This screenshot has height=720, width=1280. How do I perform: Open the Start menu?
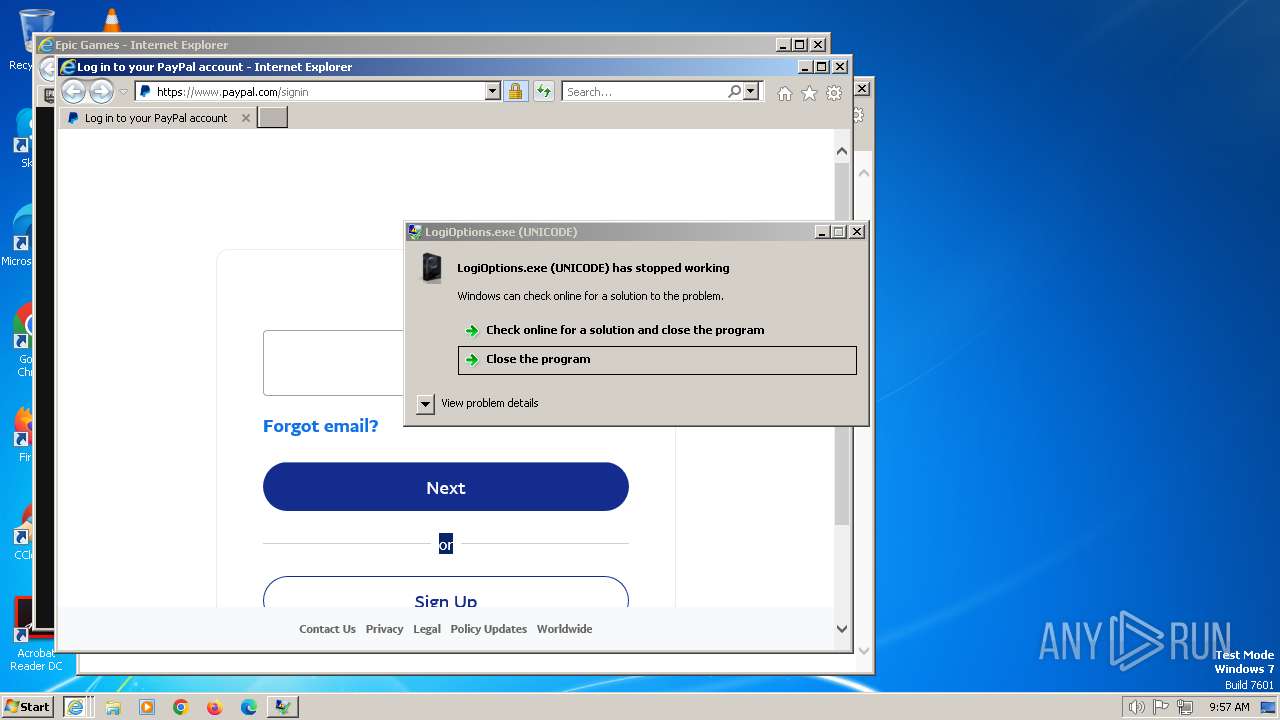(27, 707)
